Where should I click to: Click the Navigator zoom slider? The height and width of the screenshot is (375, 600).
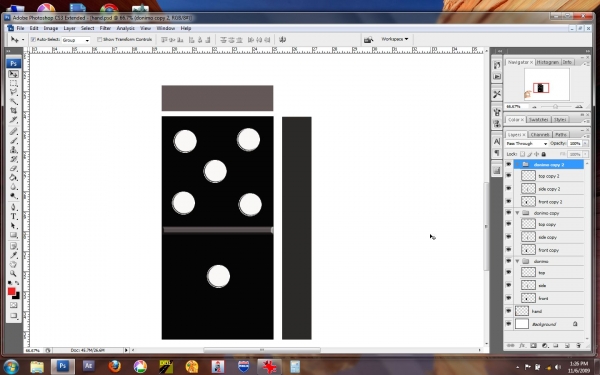coord(555,106)
